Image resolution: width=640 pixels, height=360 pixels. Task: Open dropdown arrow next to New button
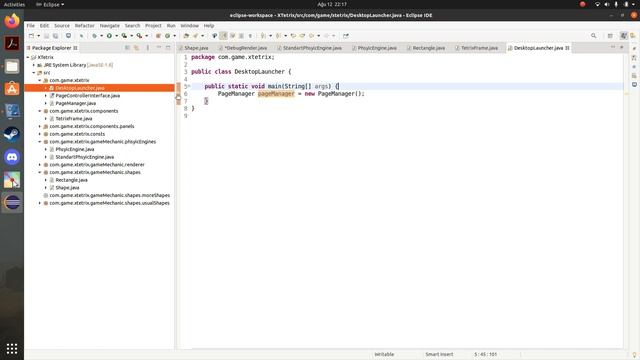[38, 36]
